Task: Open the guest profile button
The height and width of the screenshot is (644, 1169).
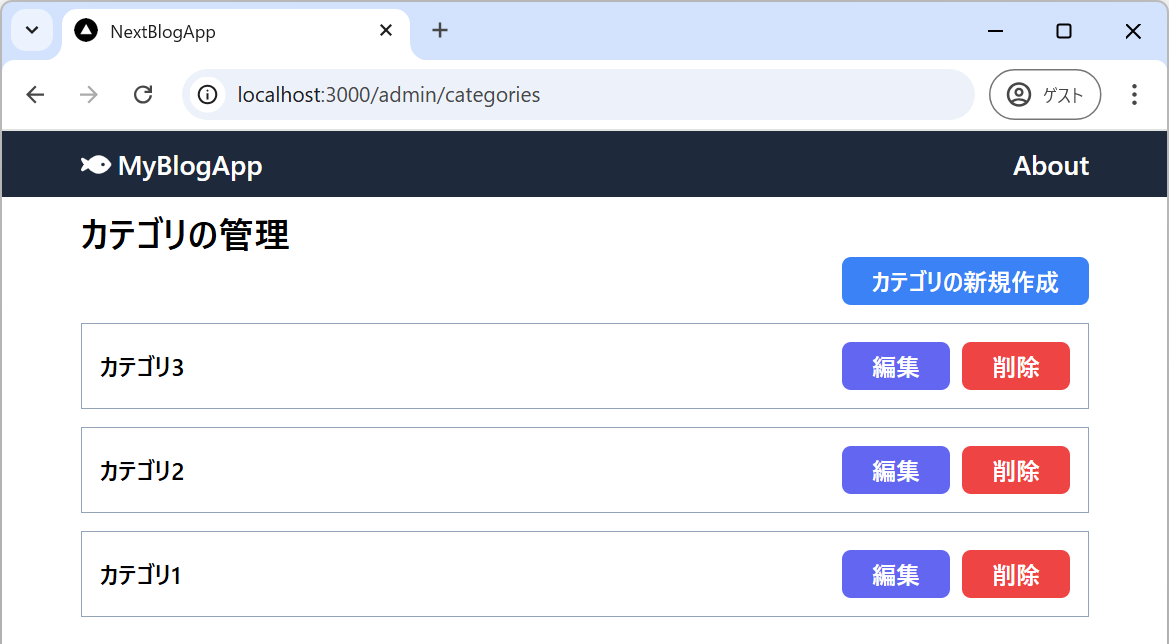Action: 1044,95
